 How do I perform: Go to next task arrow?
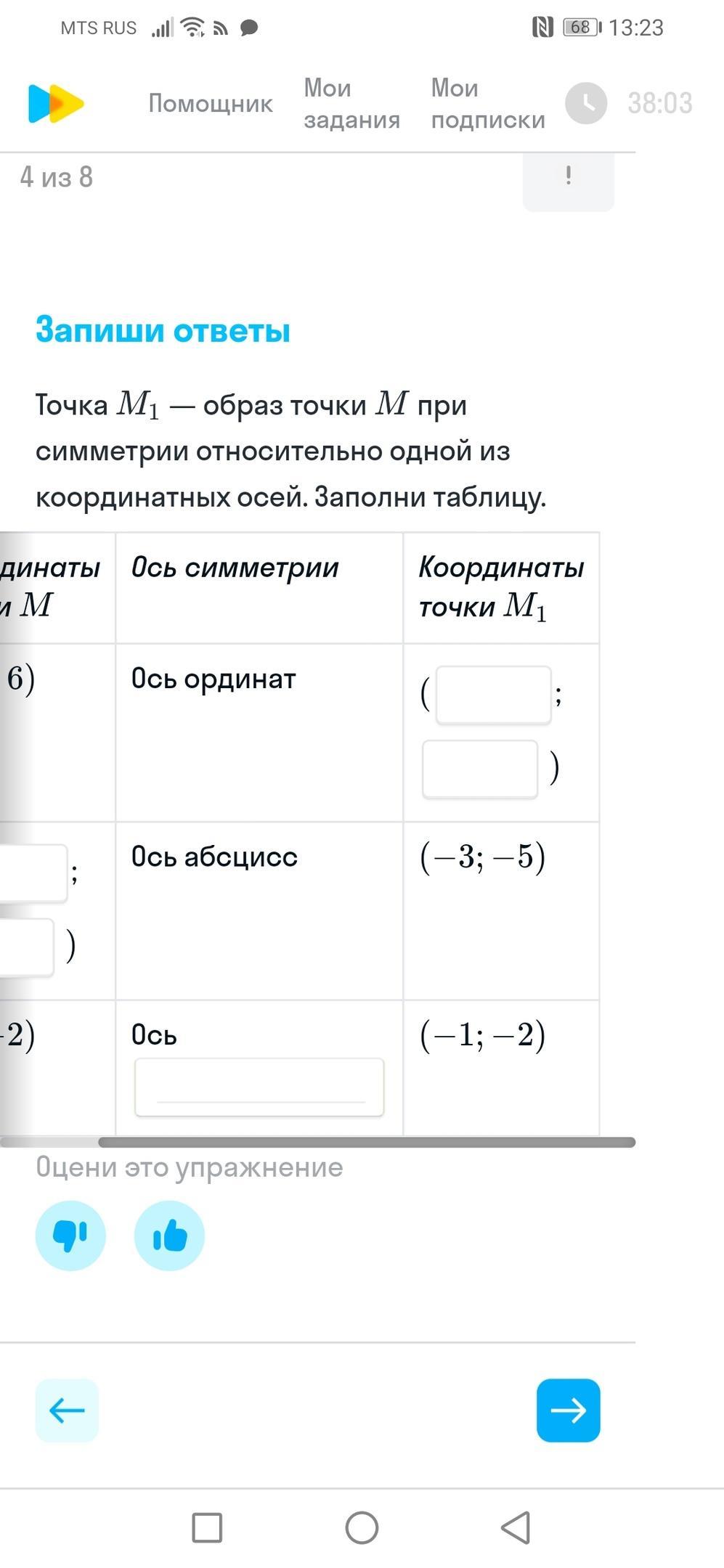click(568, 1410)
